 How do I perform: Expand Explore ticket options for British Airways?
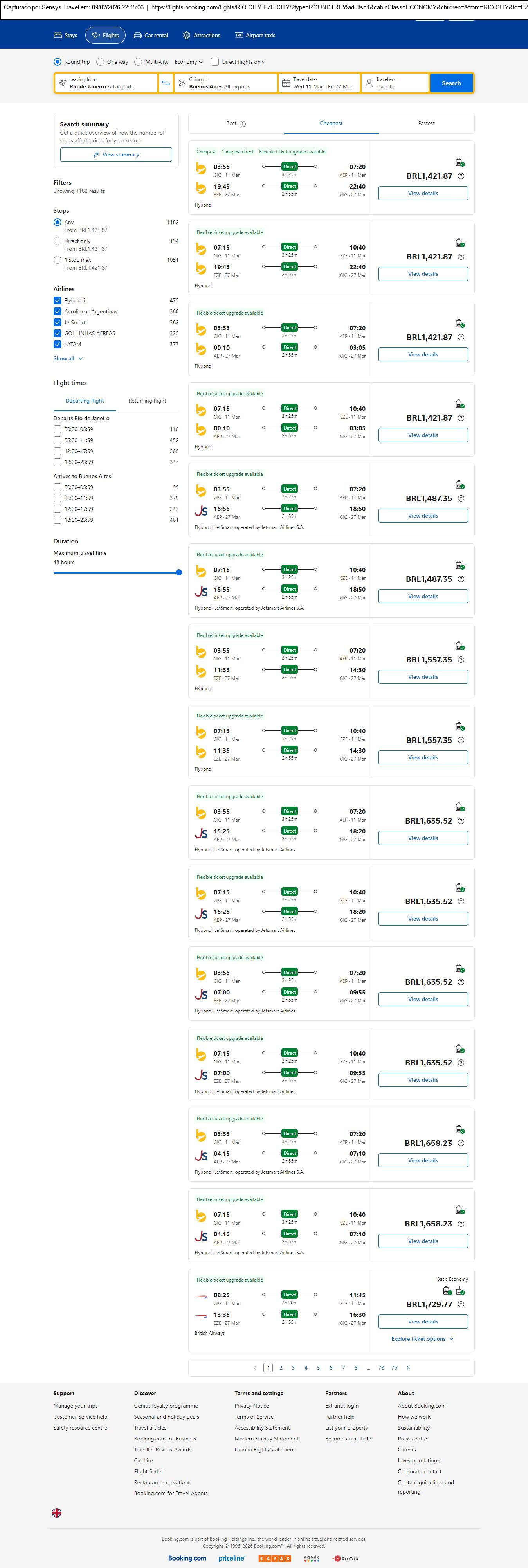click(x=422, y=1338)
